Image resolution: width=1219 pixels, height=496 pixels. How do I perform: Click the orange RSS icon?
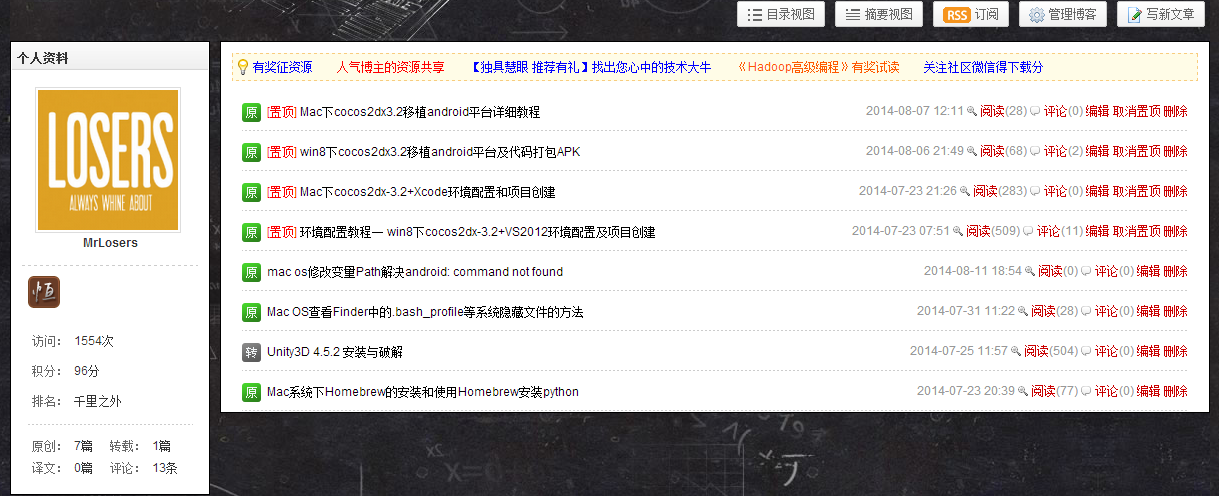coord(957,15)
